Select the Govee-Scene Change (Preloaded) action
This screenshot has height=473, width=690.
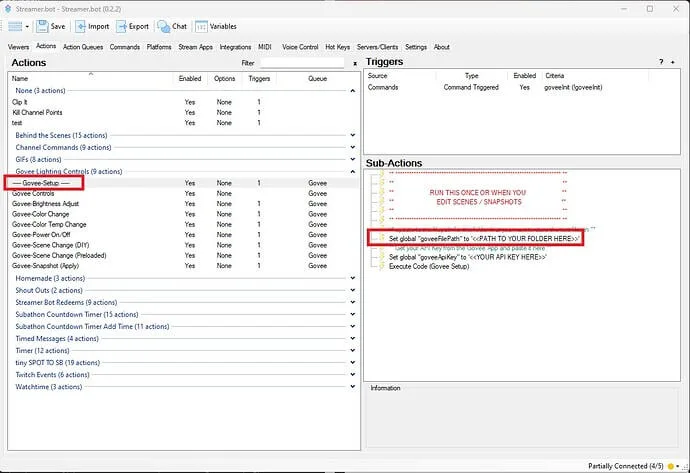point(183,256)
